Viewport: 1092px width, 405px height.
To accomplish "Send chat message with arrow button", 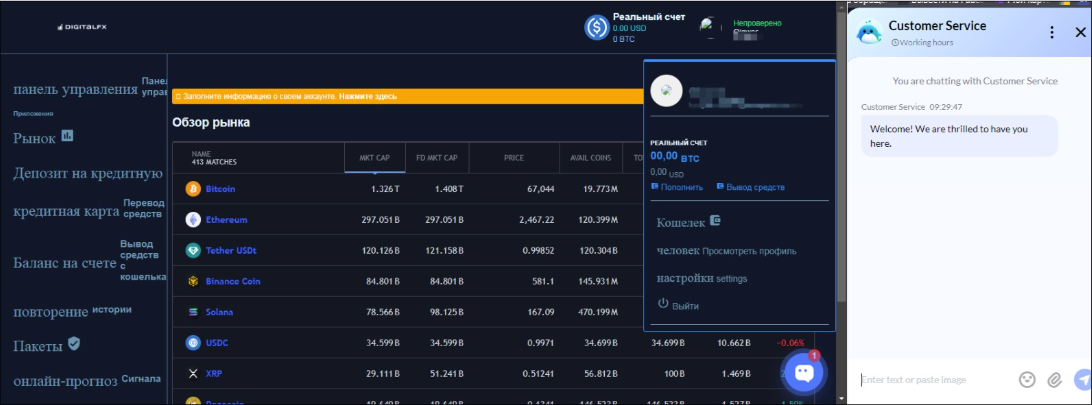I will click(x=1083, y=379).
